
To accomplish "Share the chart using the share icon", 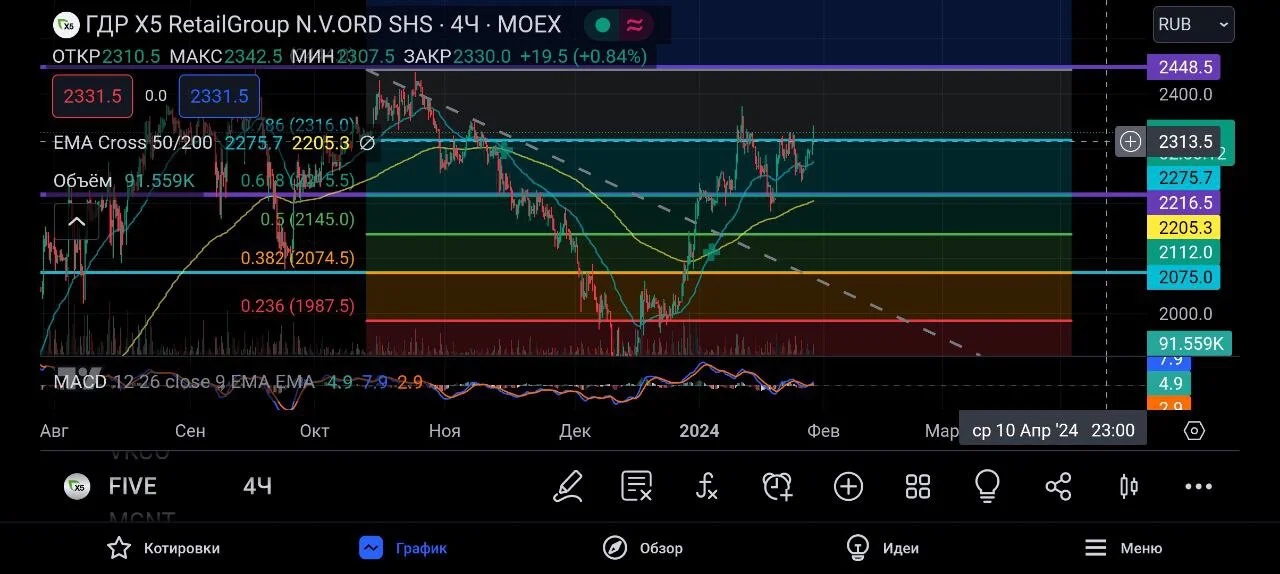I will [x=1058, y=486].
